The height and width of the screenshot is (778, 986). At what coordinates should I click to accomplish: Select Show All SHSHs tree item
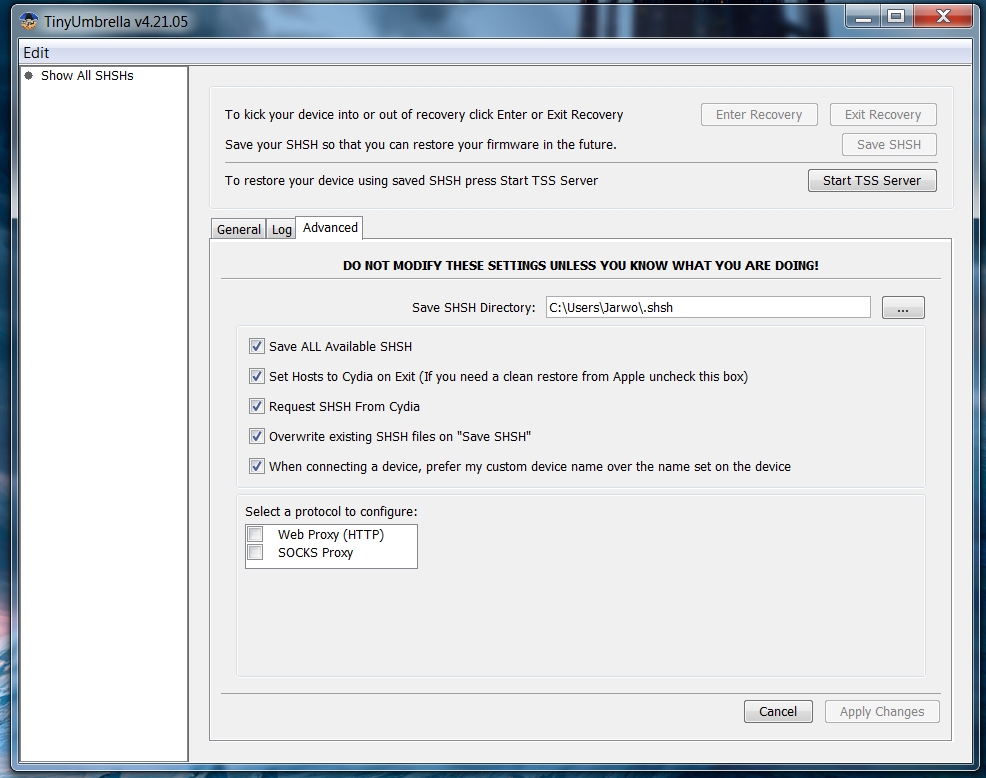click(x=86, y=76)
